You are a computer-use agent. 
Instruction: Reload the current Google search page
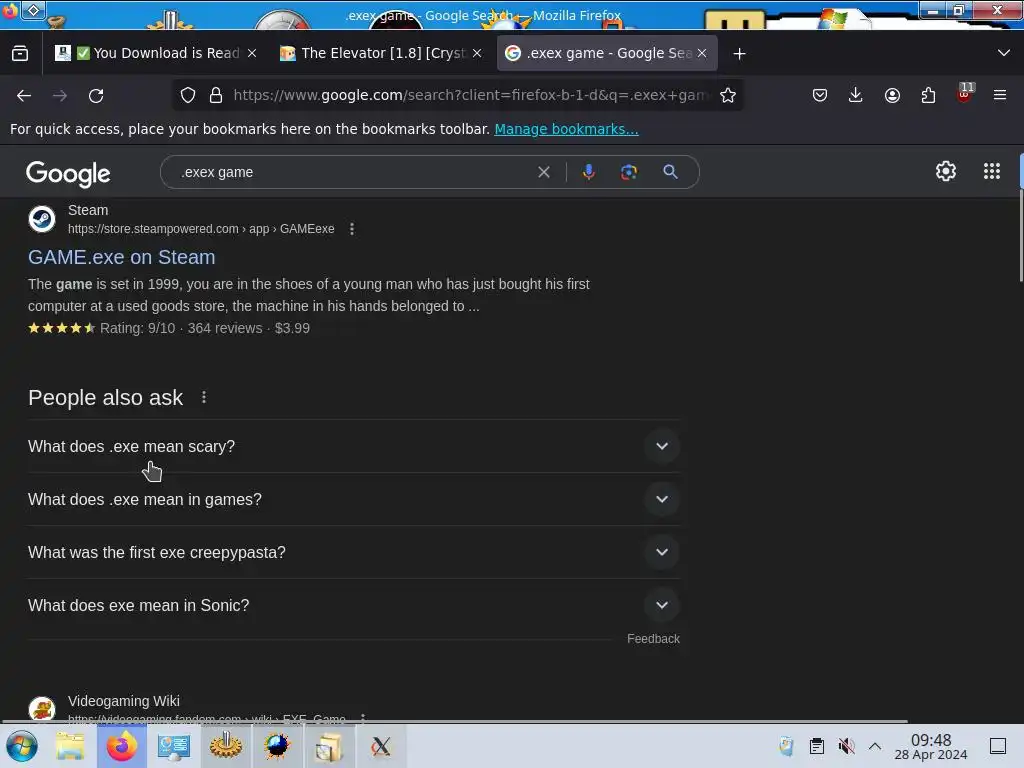click(96, 96)
